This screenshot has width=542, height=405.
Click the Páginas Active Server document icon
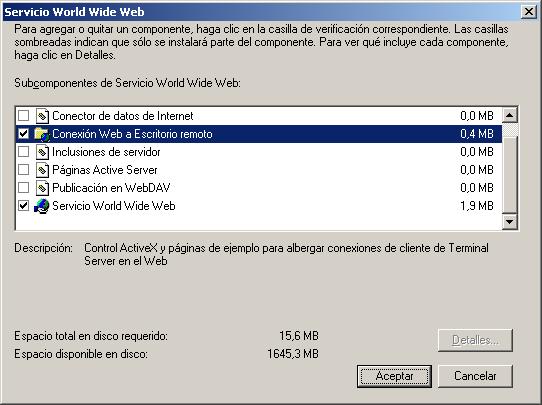(42, 170)
